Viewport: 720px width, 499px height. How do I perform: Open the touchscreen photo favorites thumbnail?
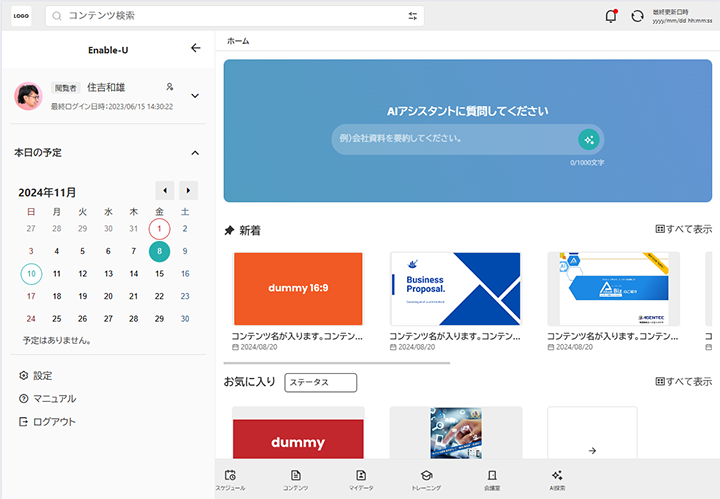(456, 433)
